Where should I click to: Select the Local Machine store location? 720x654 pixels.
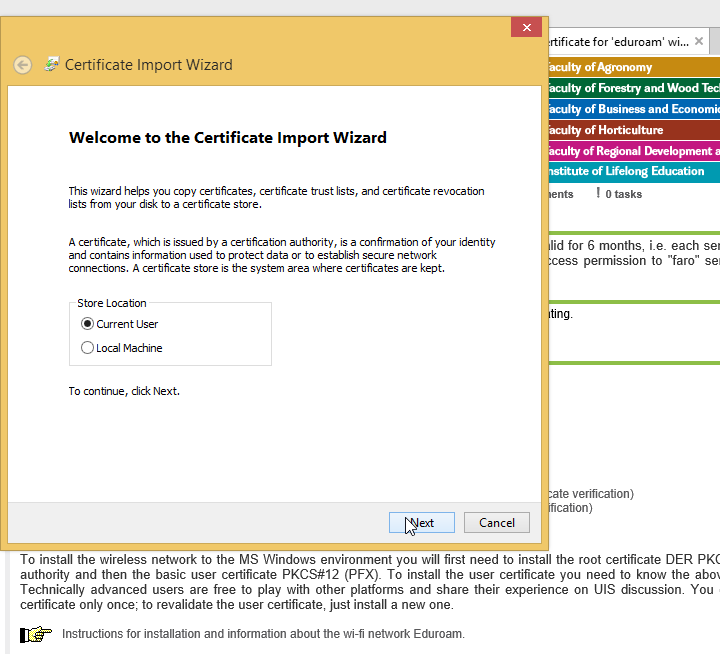point(122,348)
